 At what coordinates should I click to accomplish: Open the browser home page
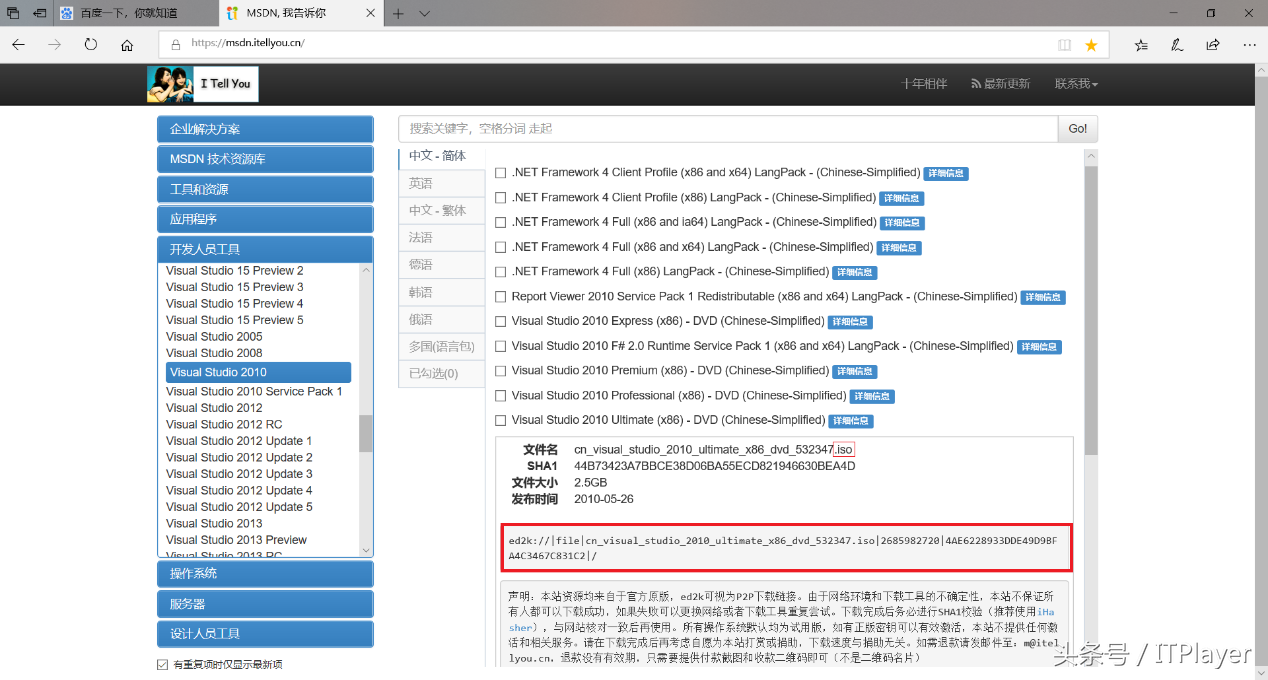point(127,45)
